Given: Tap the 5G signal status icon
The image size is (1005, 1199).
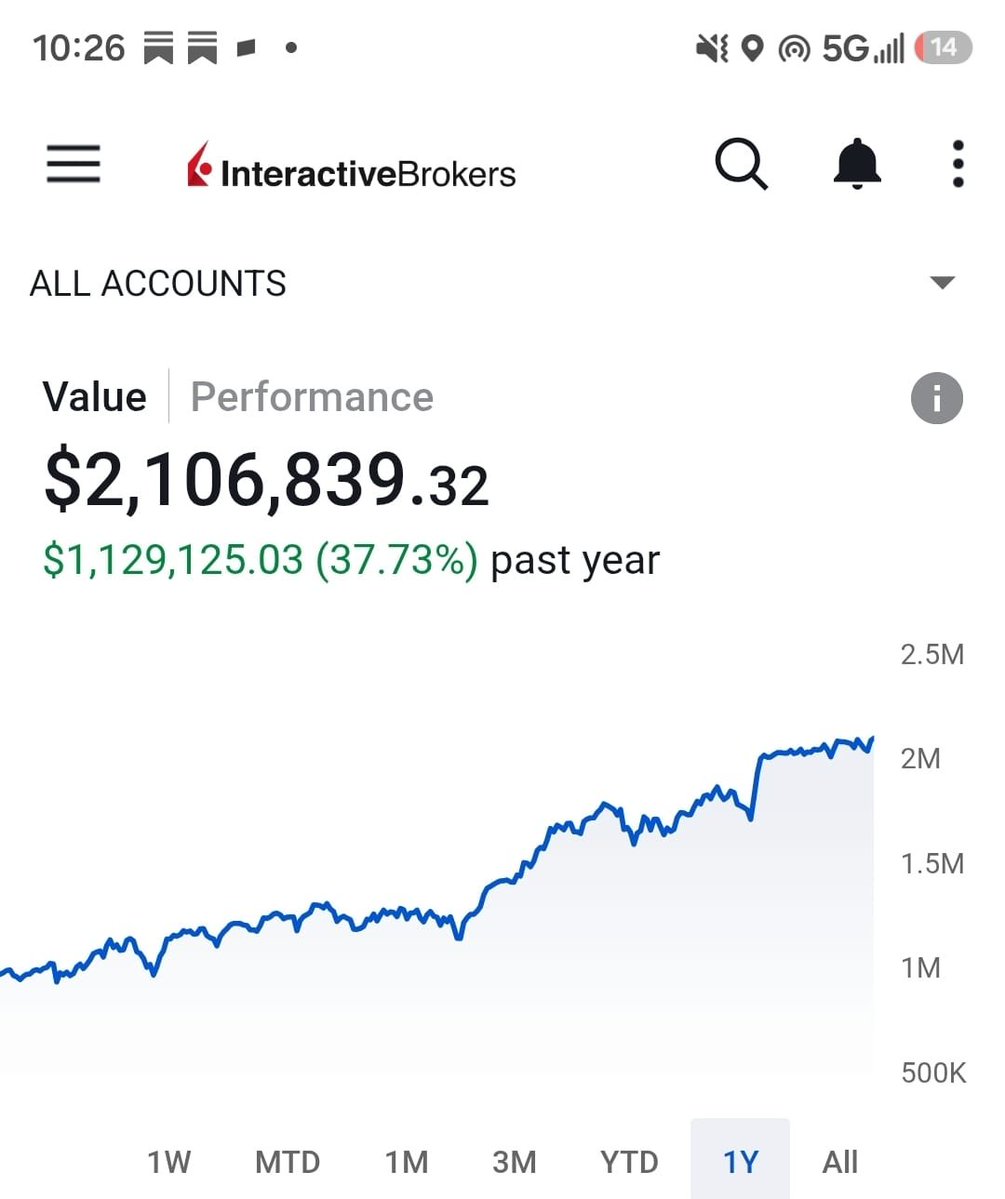Looking at the screenshot, I should pos(863,48).
